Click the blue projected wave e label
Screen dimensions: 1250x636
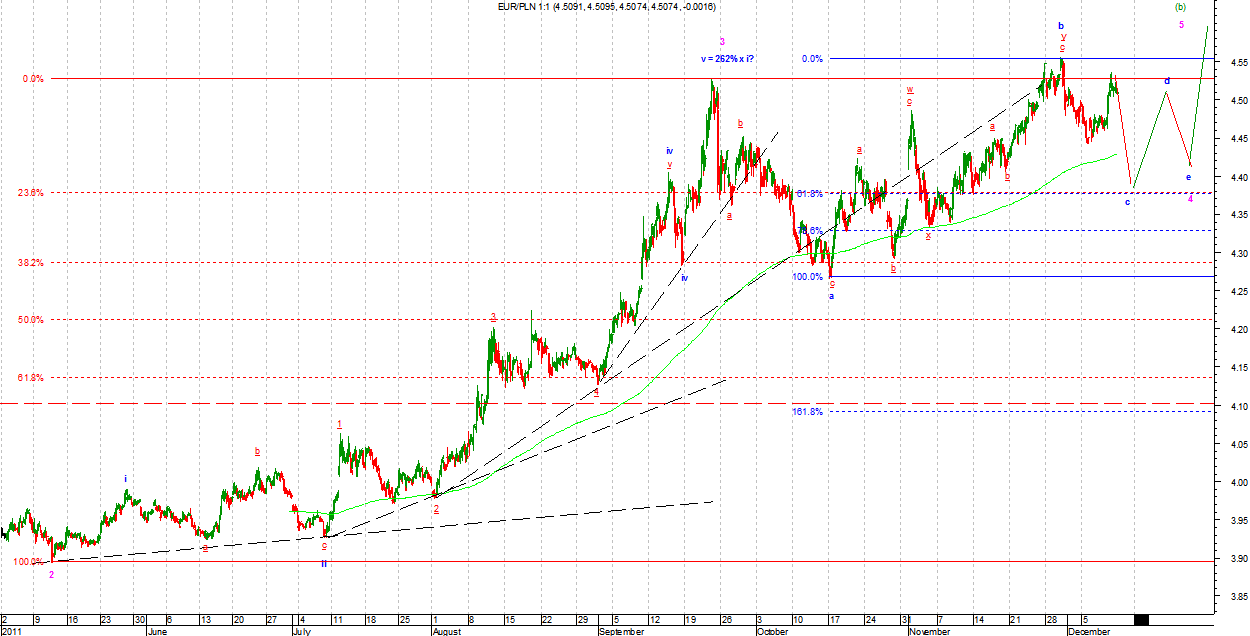pos(1188,178)
